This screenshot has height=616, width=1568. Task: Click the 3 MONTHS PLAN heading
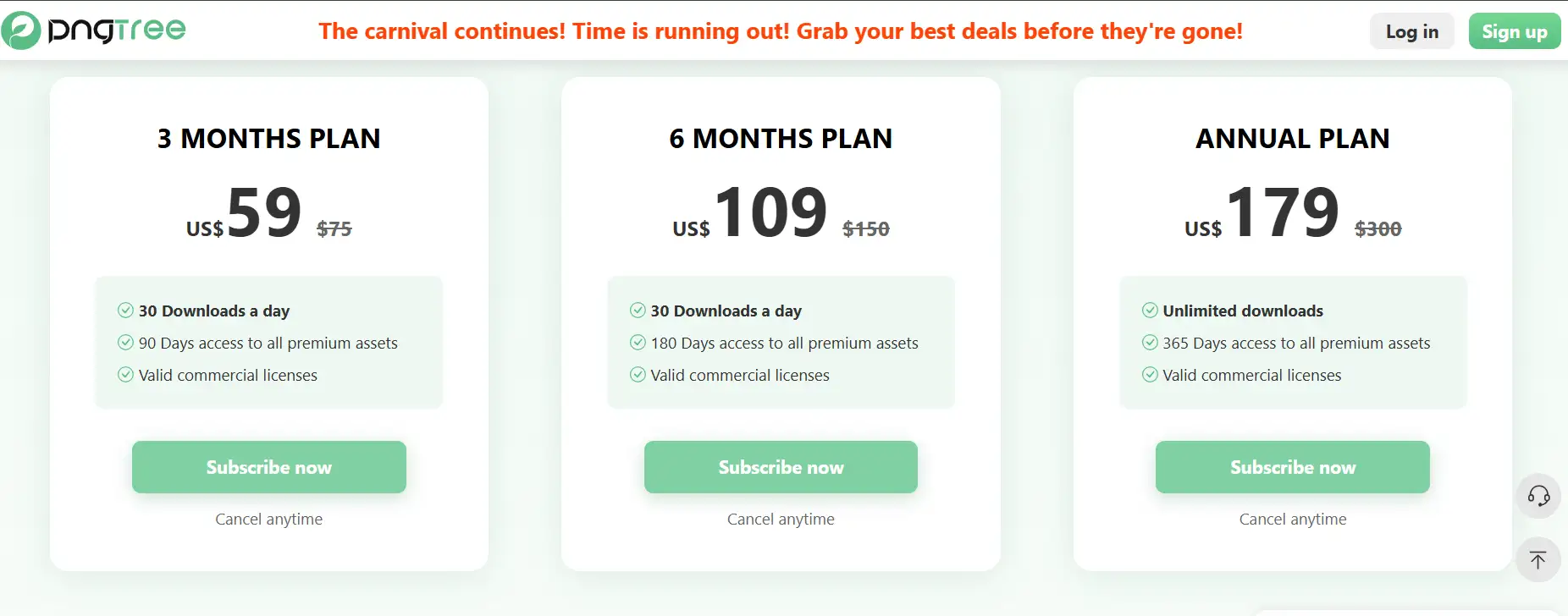(269, 139)
